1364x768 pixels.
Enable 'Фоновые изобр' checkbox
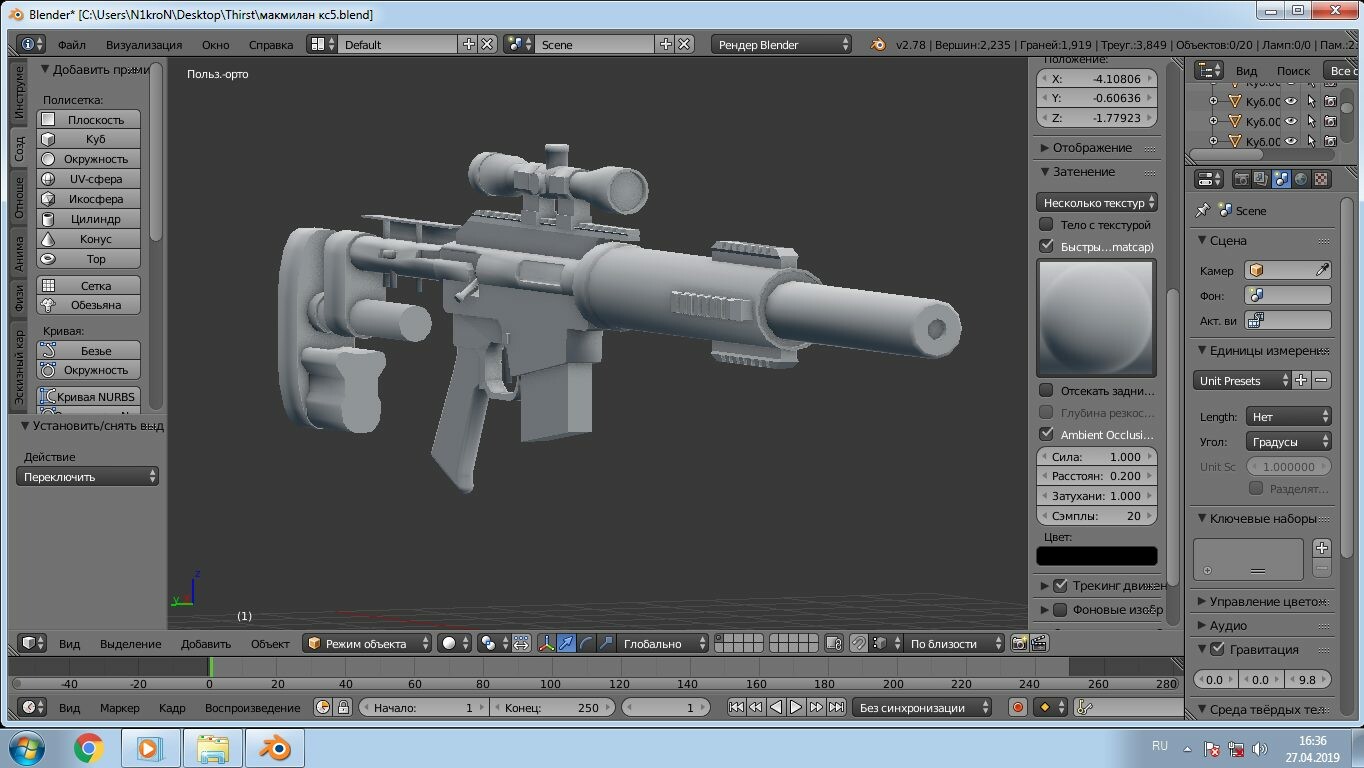point(1060,609)
